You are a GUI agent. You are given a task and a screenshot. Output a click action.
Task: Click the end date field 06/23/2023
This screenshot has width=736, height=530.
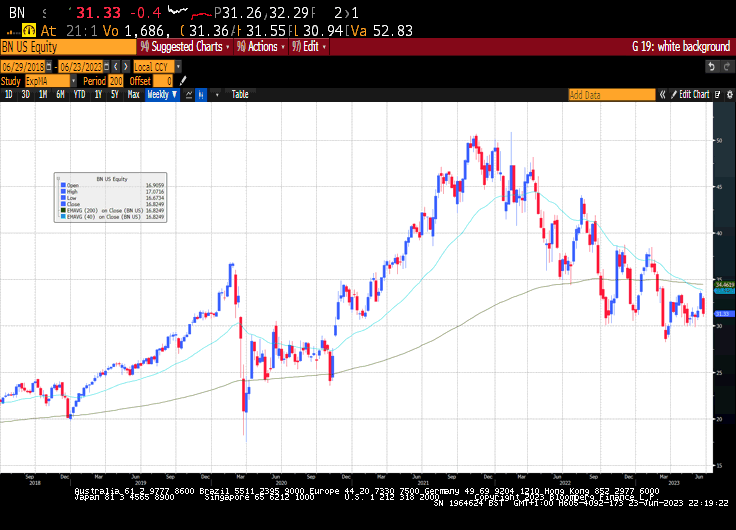81,67
